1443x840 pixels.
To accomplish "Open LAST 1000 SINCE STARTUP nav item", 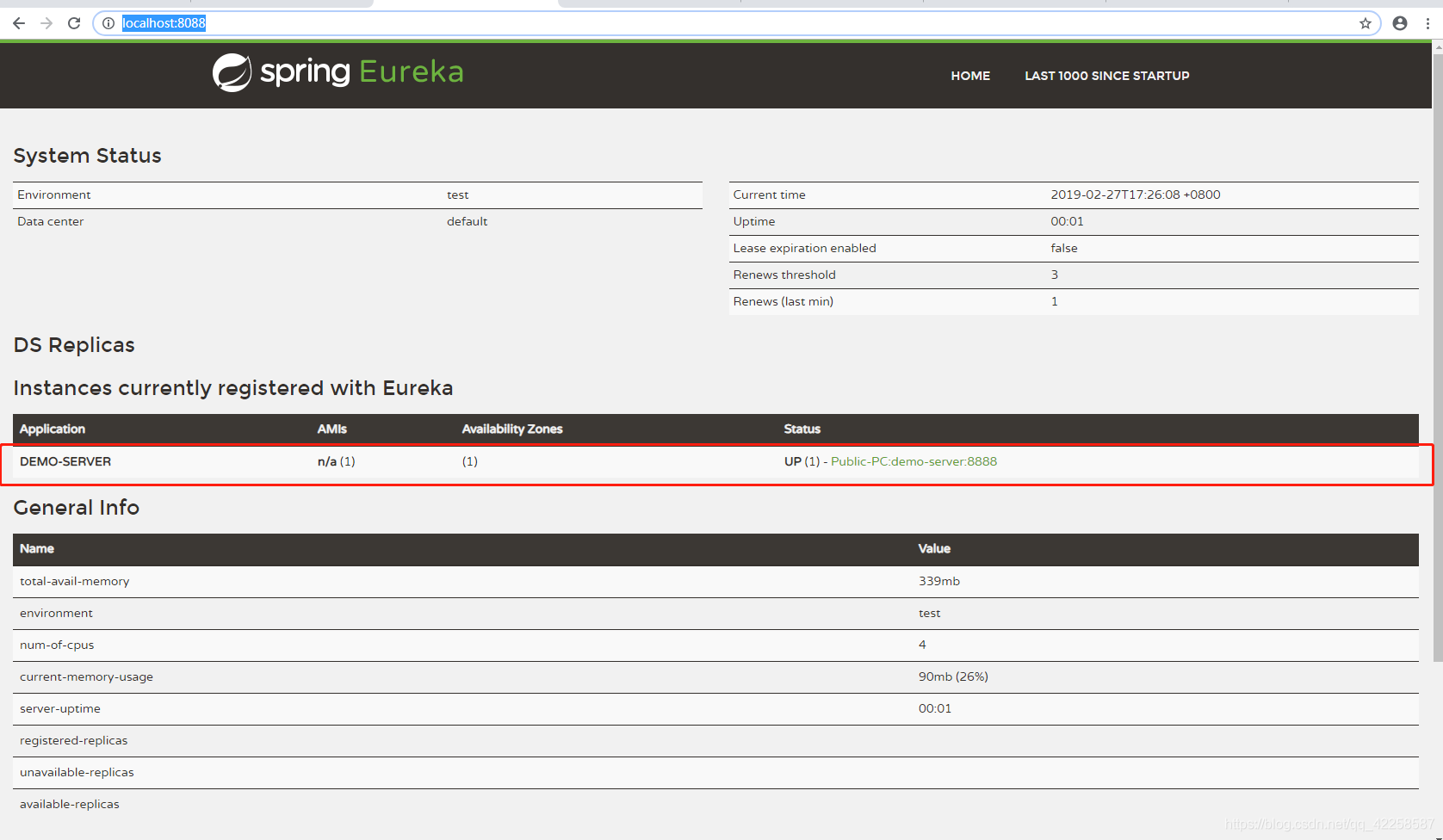I will (x=1107, y=76).
